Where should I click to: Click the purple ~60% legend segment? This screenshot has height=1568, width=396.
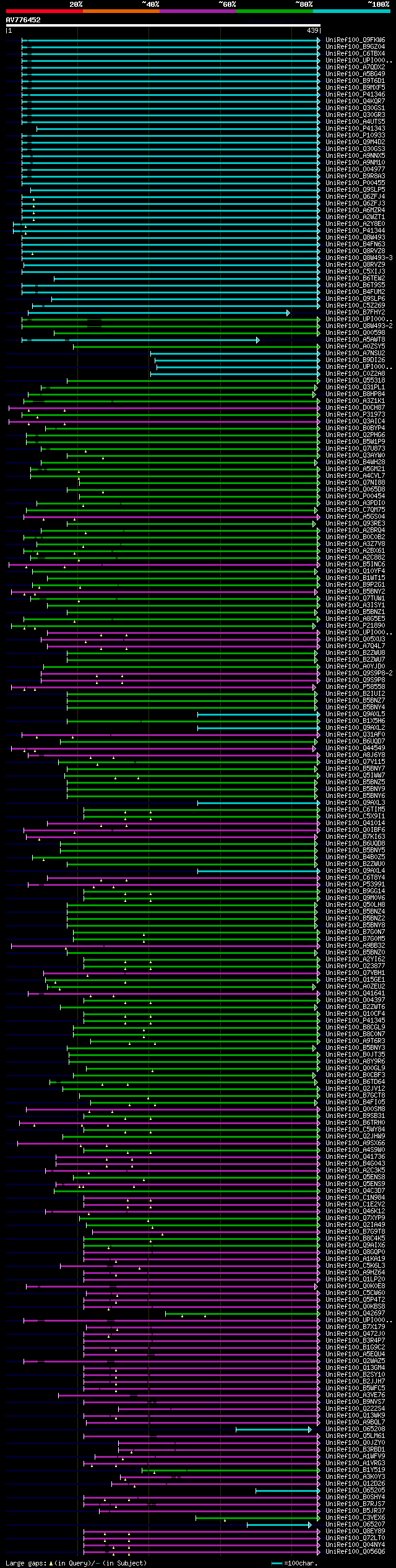point(198,11)
